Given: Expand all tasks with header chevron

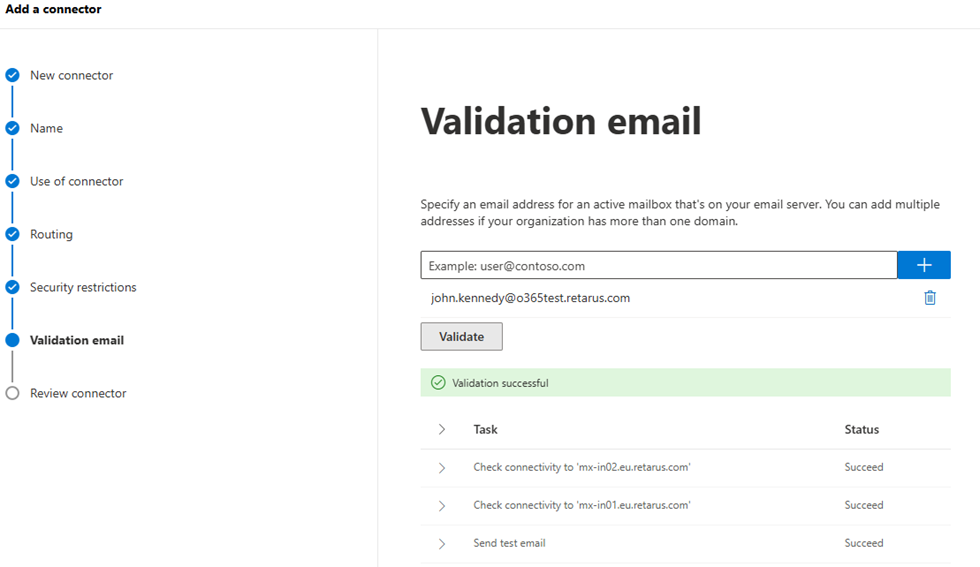Looking at the screenshot, I should point(442,429).
